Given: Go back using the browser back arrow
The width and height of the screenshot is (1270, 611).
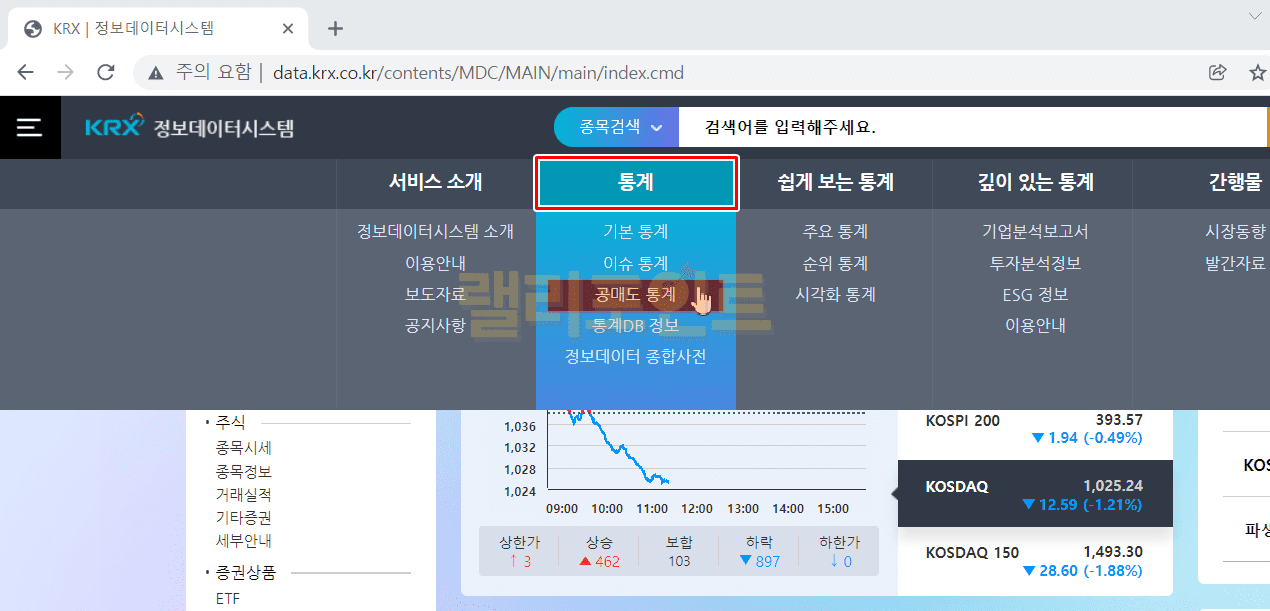Looking at the screenshot, I should (x=26, y=72).
